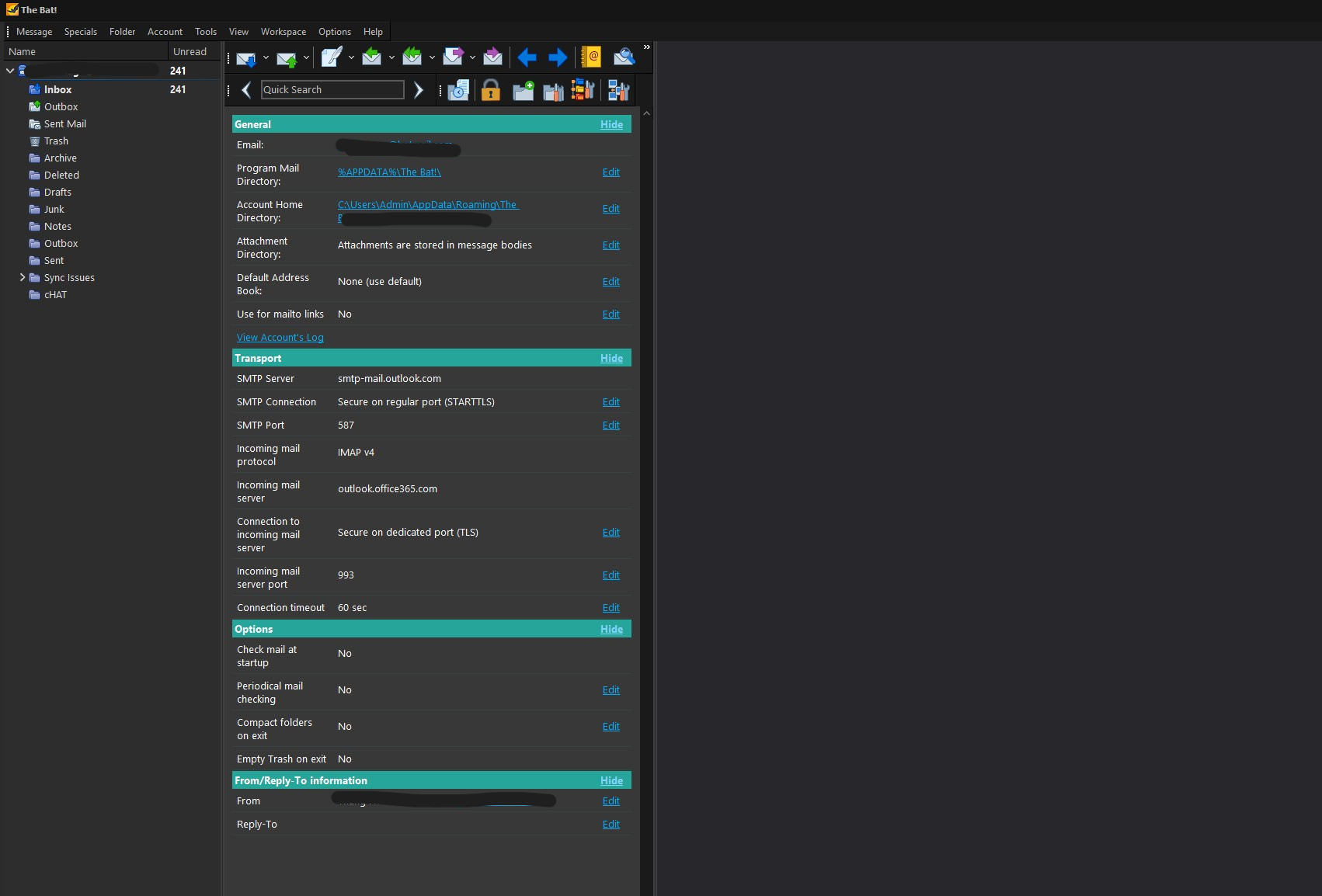The height and width of the screenshot is (896, 1322).
Task: Open the Junk folder
Action: (x=54, y=209)
